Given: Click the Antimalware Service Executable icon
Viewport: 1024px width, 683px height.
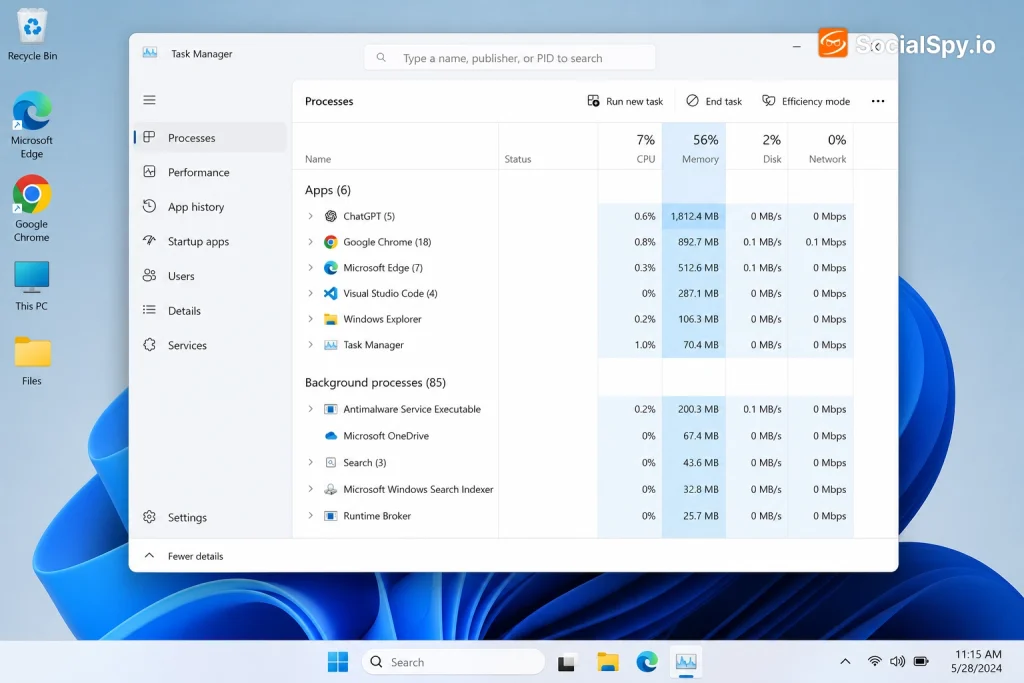Looking at the screenshot, I should point(330,409).
